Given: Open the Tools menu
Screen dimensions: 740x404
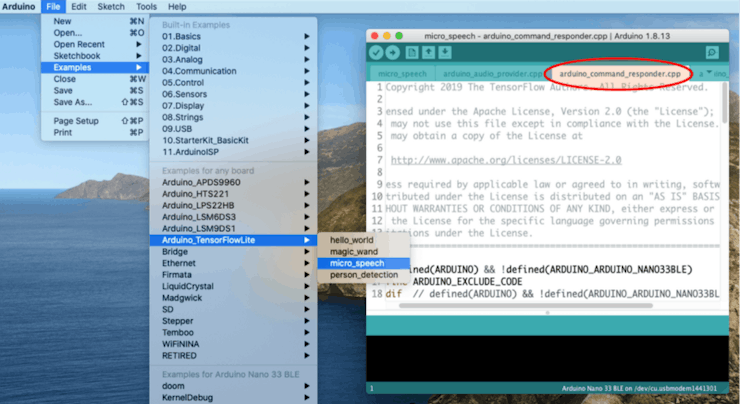Looking at the screenshot, I should (x=146, y=7).
